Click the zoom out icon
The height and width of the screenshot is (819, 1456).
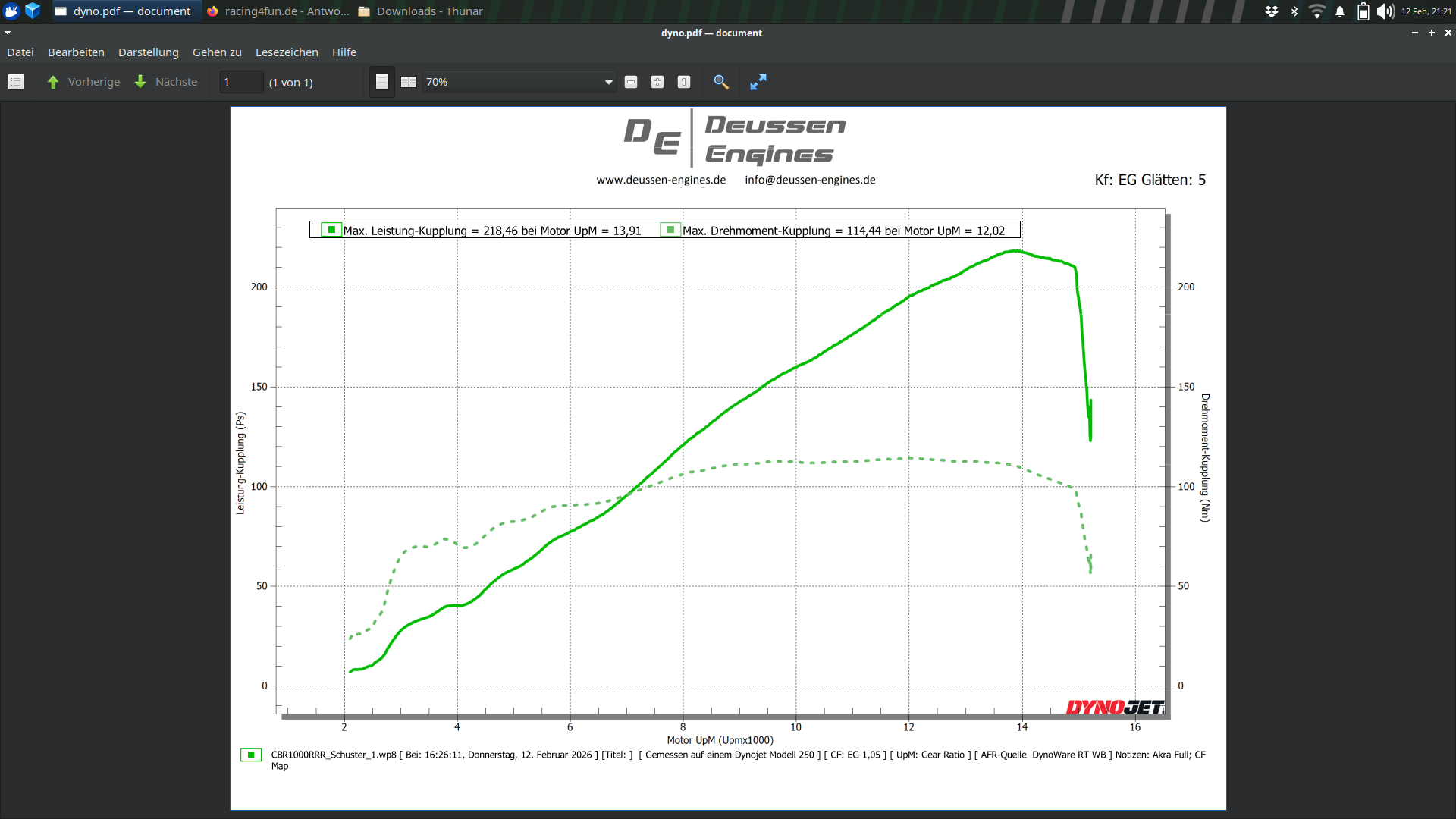coord(631,82)
